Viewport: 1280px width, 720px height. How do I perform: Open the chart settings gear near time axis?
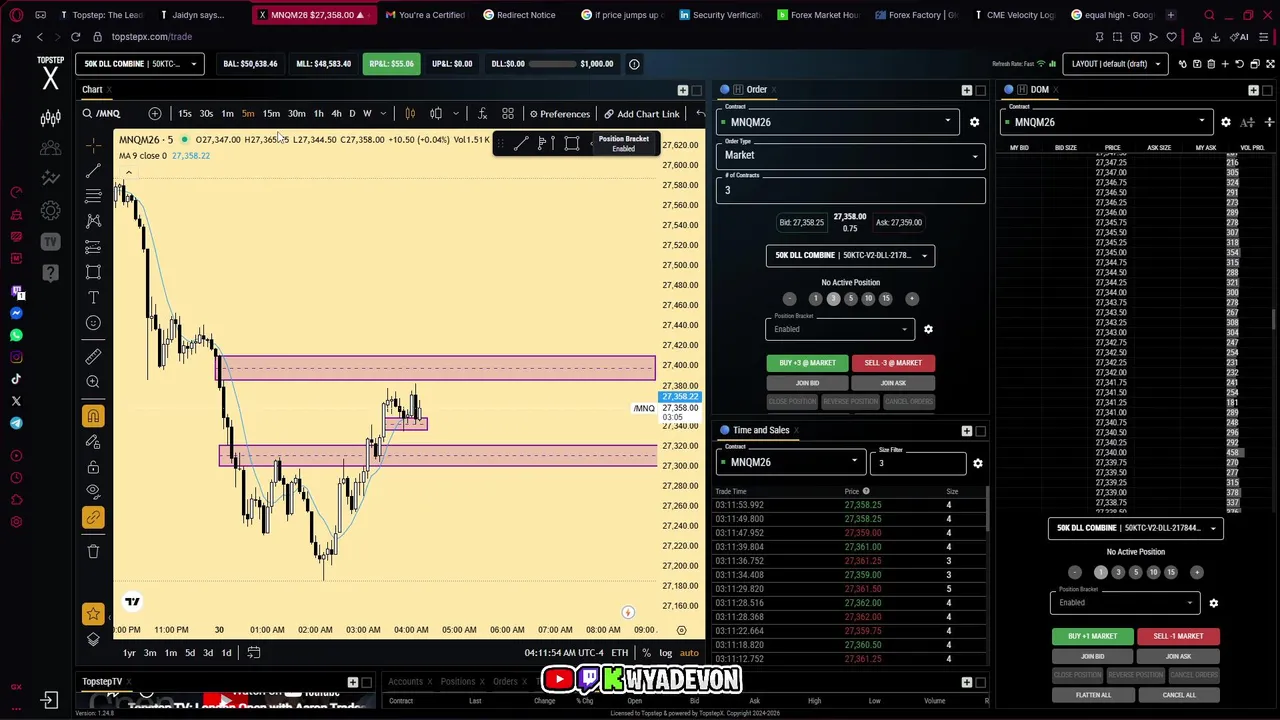tap(681, 630)
